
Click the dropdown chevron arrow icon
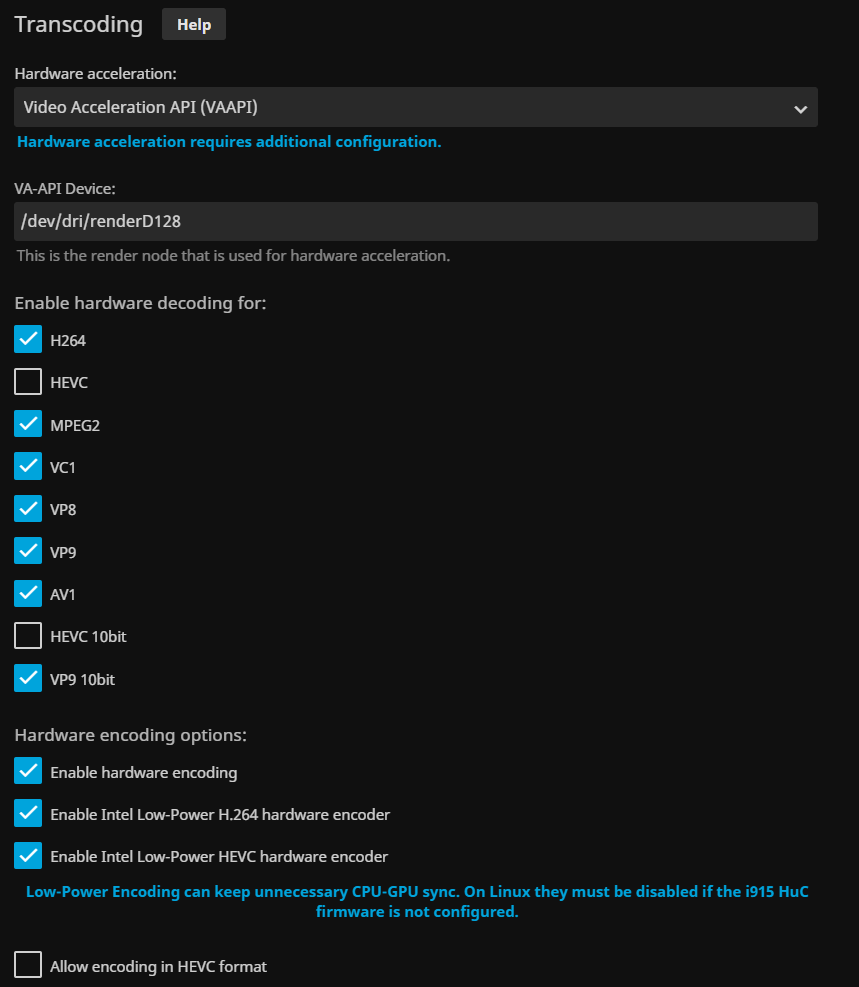(800, 109)
